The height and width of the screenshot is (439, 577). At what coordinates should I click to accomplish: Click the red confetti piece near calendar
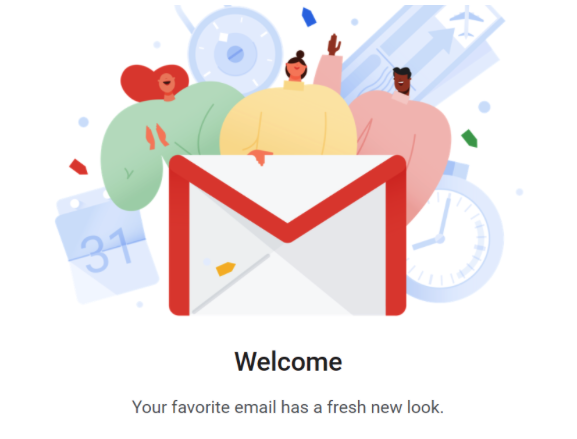point(78,167)
